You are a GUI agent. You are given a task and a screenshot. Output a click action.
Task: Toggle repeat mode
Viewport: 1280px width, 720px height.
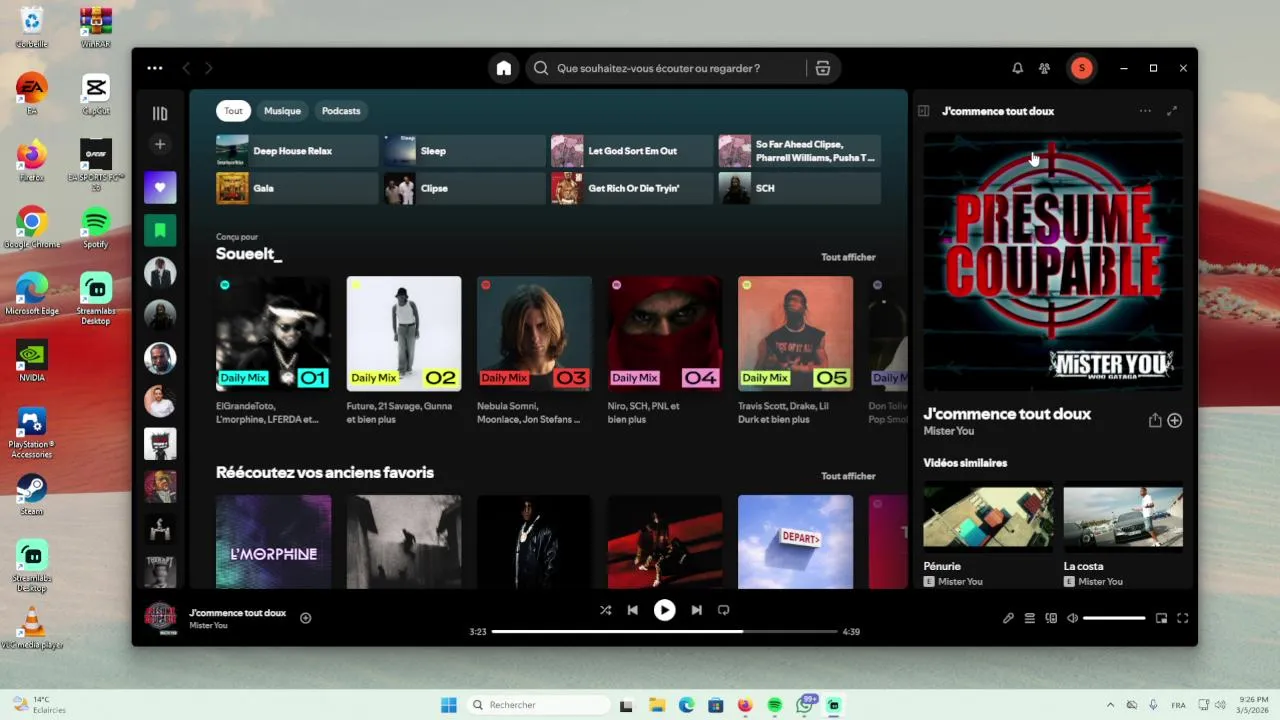tap(724, 610)
